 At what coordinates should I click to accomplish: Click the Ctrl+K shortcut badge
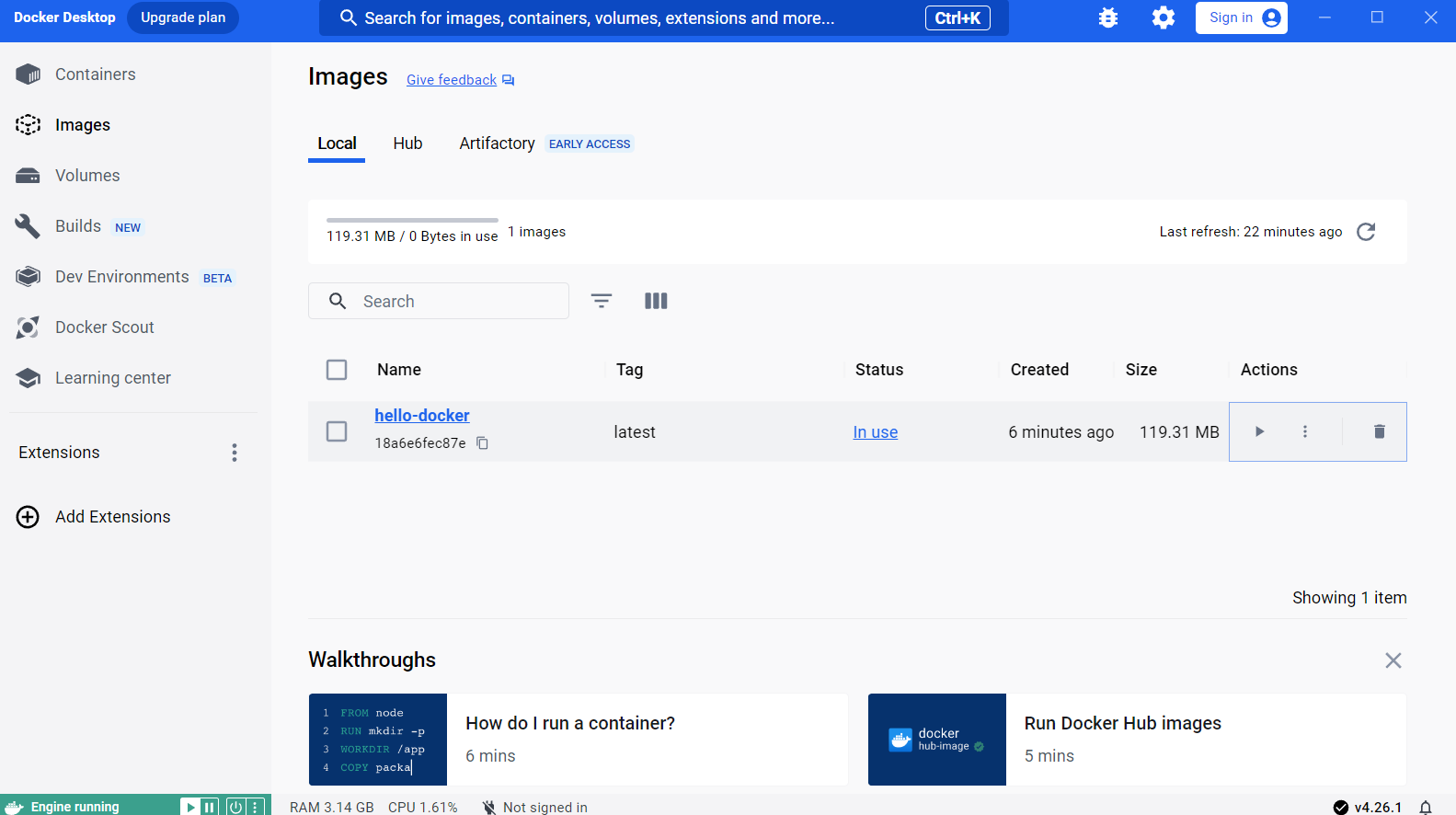[957, 17]
